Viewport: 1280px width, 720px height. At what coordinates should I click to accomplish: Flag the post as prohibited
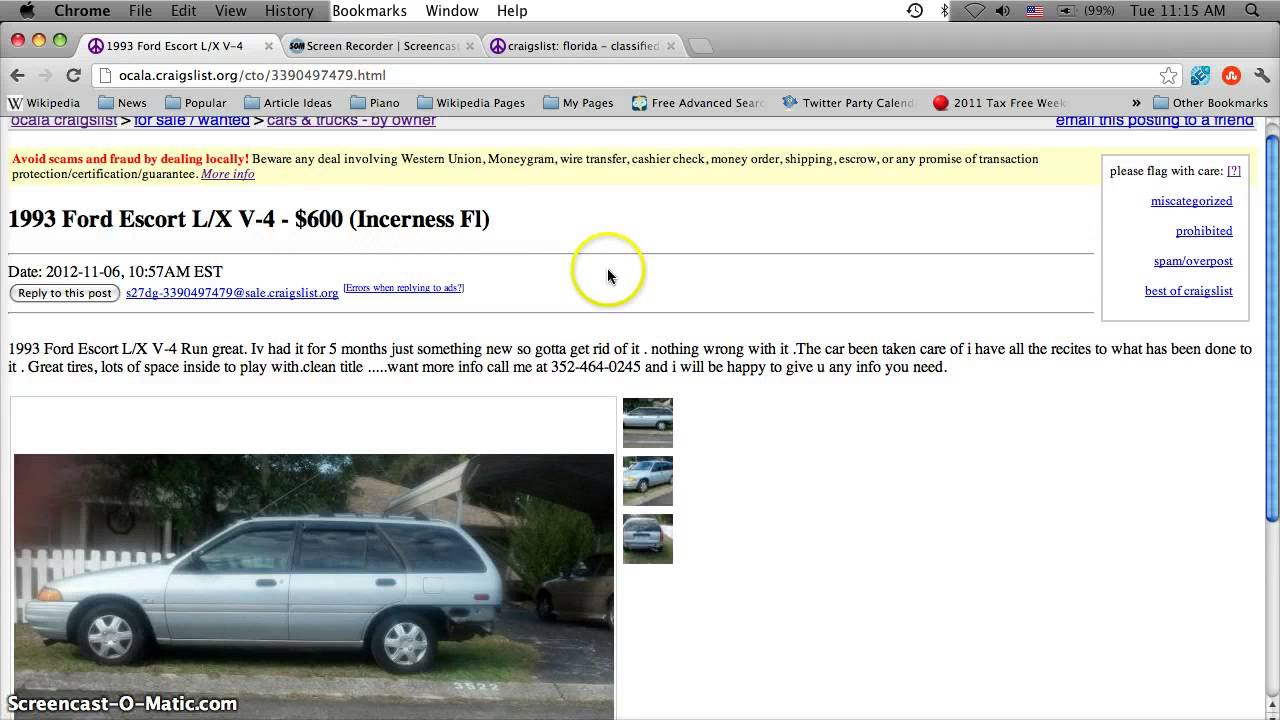tap(1204, 231)
